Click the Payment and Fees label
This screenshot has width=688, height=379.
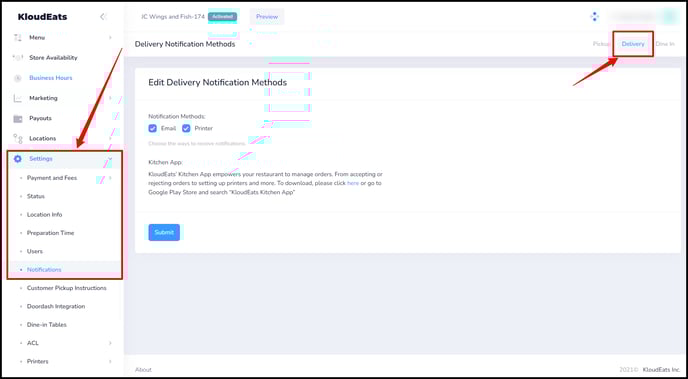[x=52, y=178]
